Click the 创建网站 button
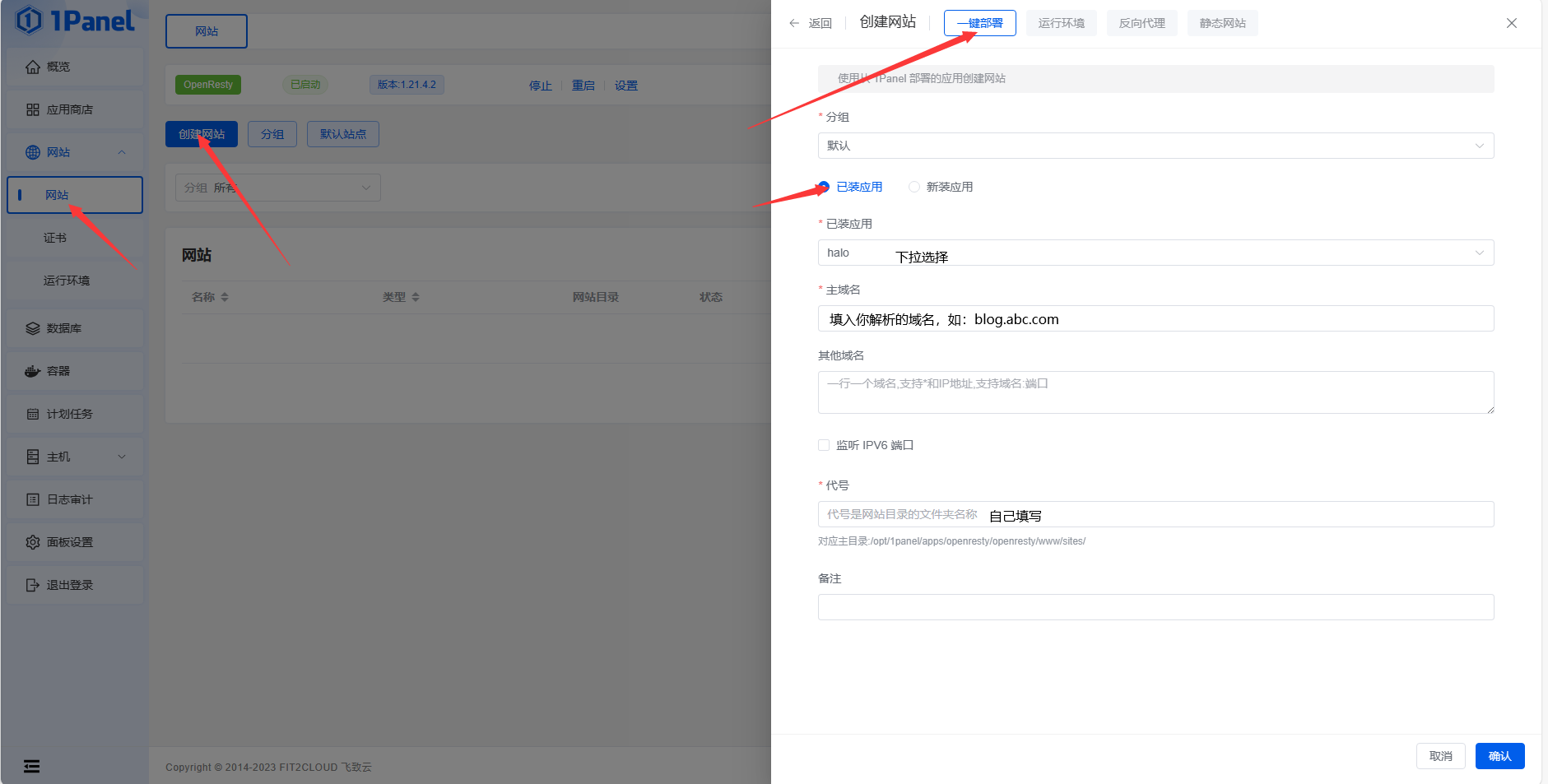This screenshot has width=1548, height=784. [202, 134]
